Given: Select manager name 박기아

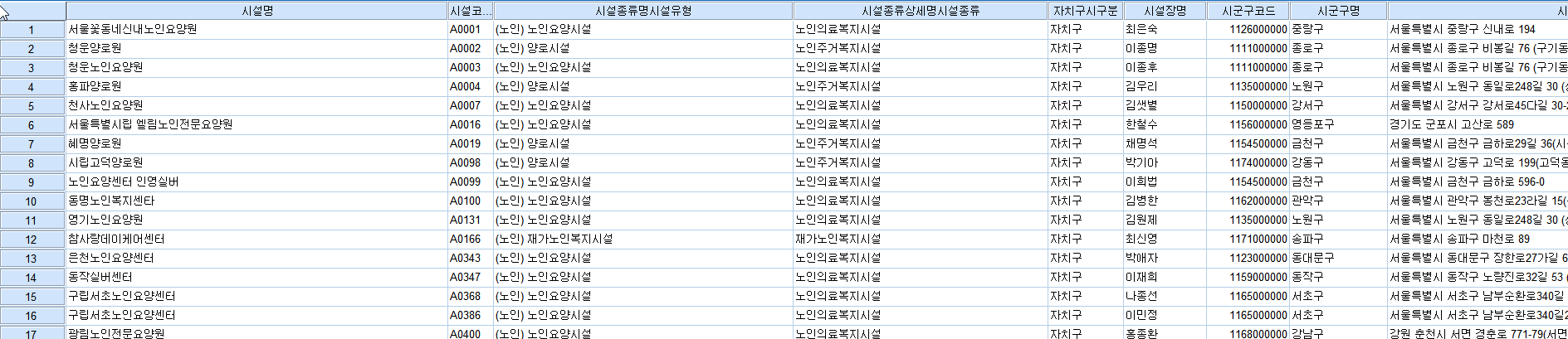Looking at the screenshot, I should (x=1165, y=162).
